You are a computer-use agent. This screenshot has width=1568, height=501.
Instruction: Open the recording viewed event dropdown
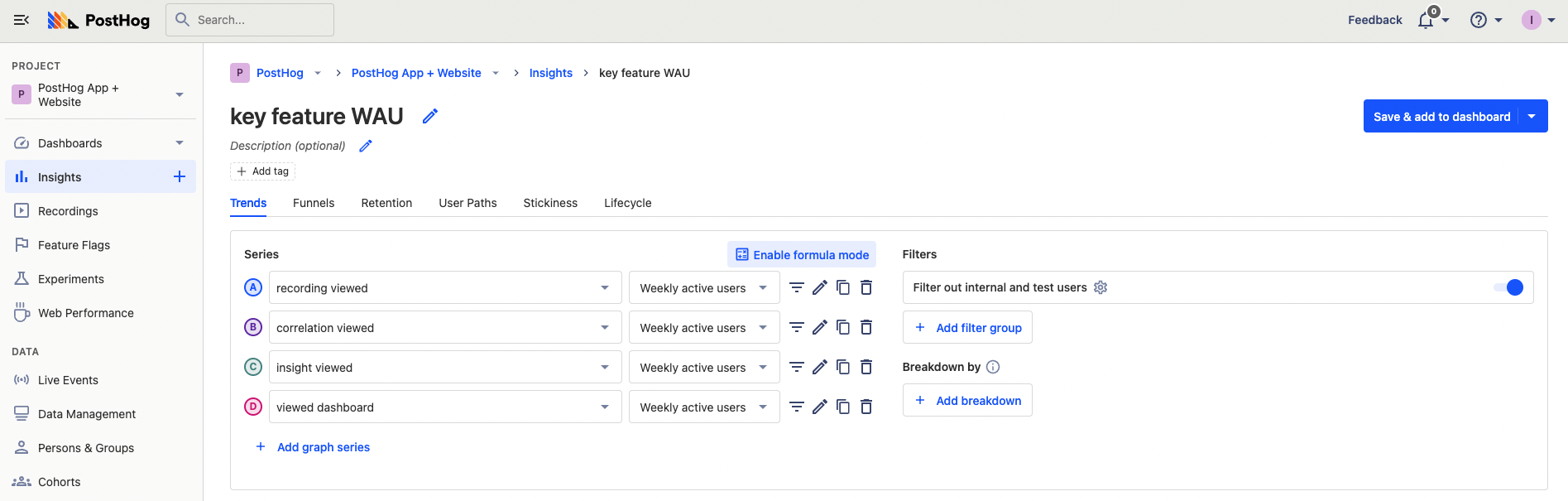[x=444, y=287]
